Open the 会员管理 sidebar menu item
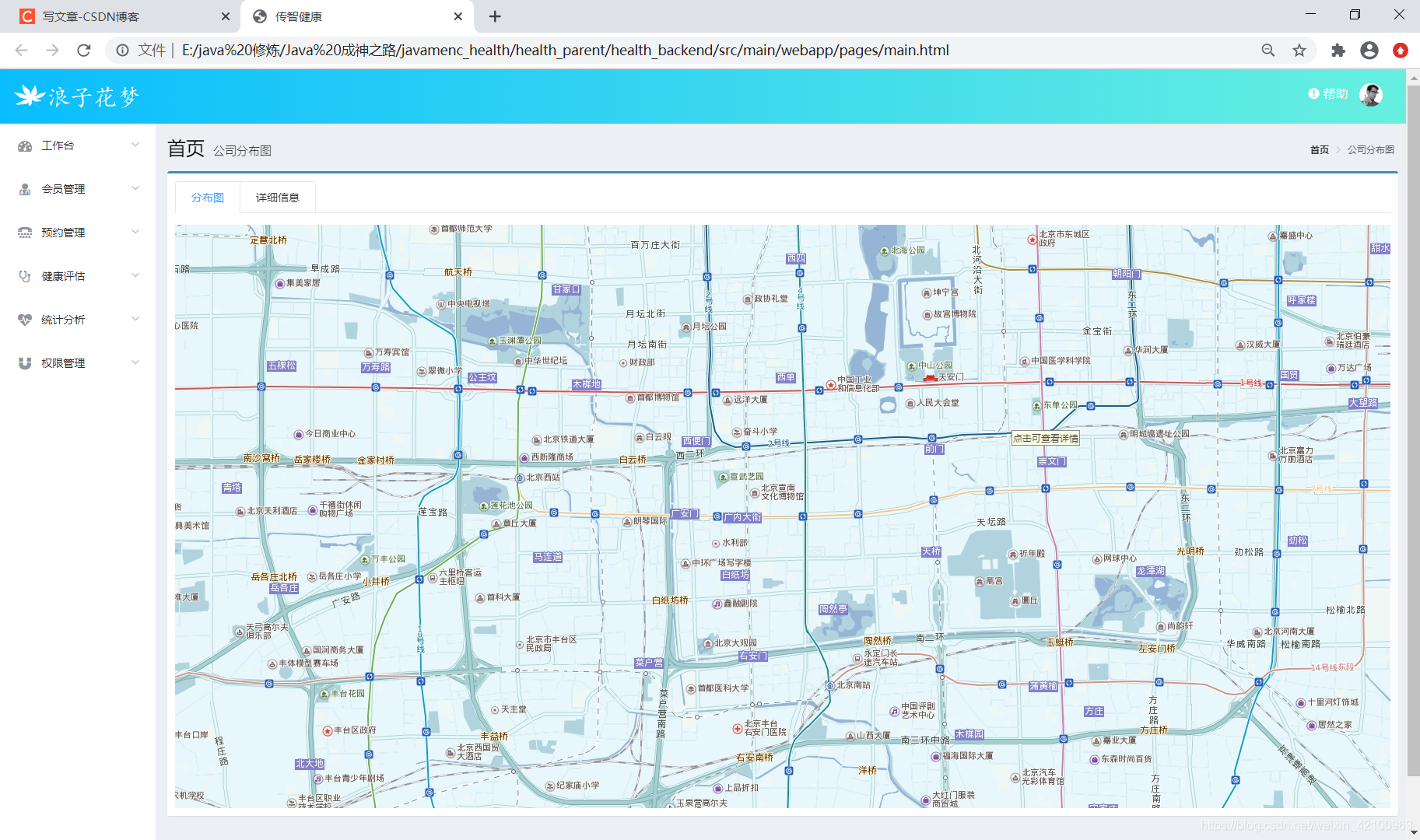 click(78, 189)
